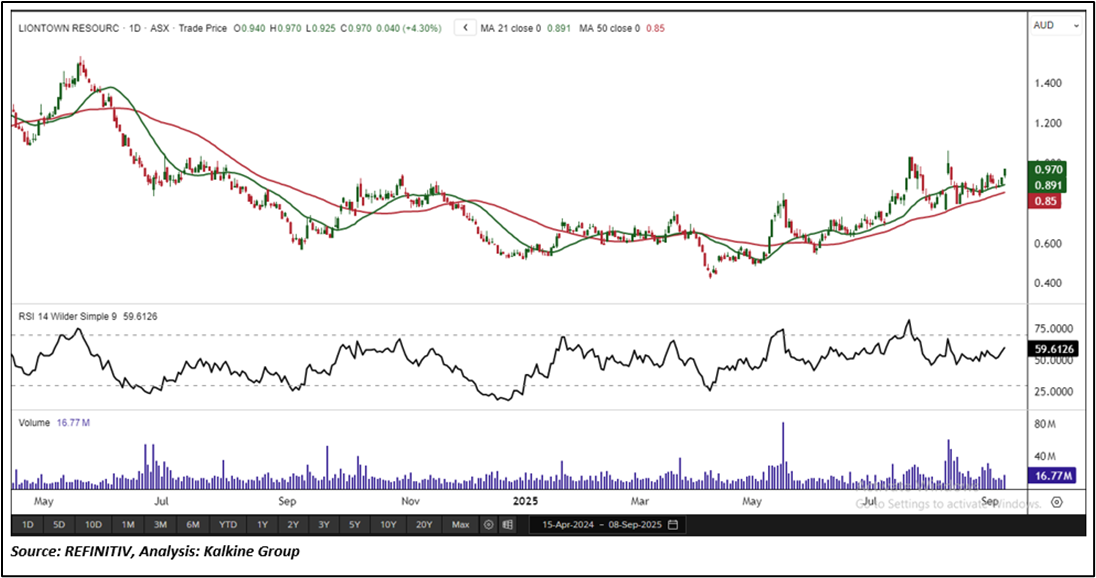Select the MA 50 close 0 indicator label
This screenshot has width=1096, height=578.
pos(610,29)
